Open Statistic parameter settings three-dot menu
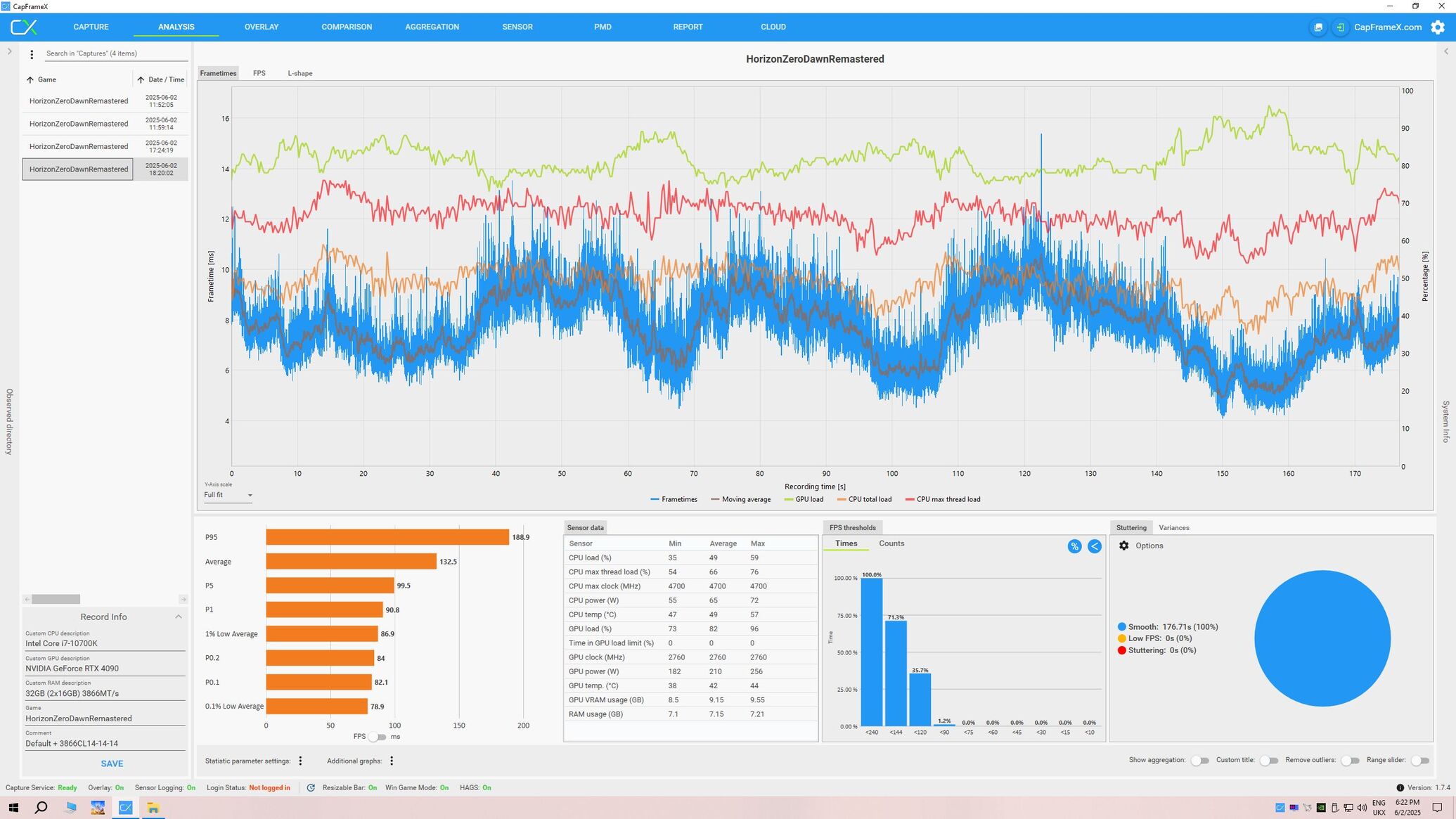The height and width of the screenshot is (819, 1456). click(301, 761)
